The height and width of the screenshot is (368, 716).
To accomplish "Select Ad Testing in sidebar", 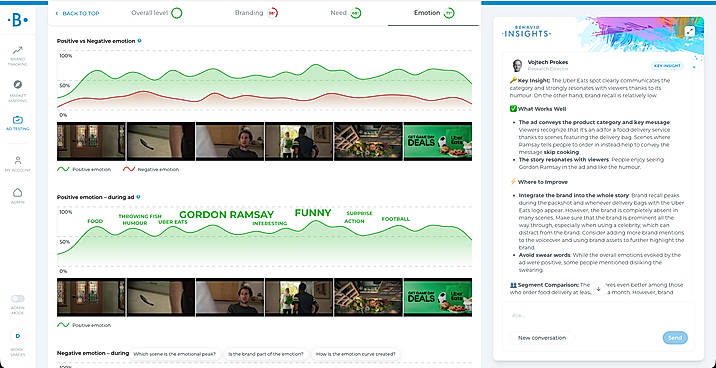I will point(18,123).
